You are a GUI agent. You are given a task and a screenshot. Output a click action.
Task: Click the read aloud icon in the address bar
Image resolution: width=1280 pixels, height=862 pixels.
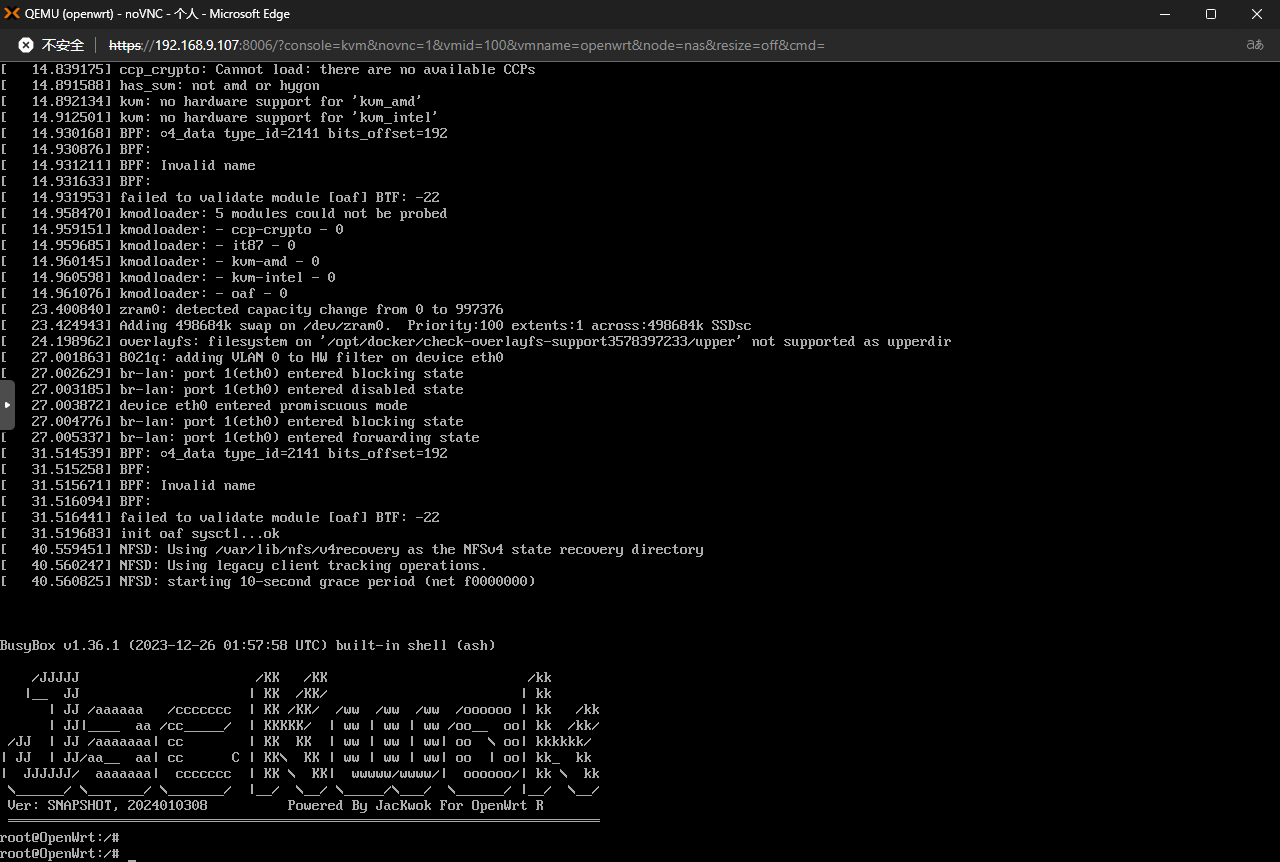pos(1254,45)
